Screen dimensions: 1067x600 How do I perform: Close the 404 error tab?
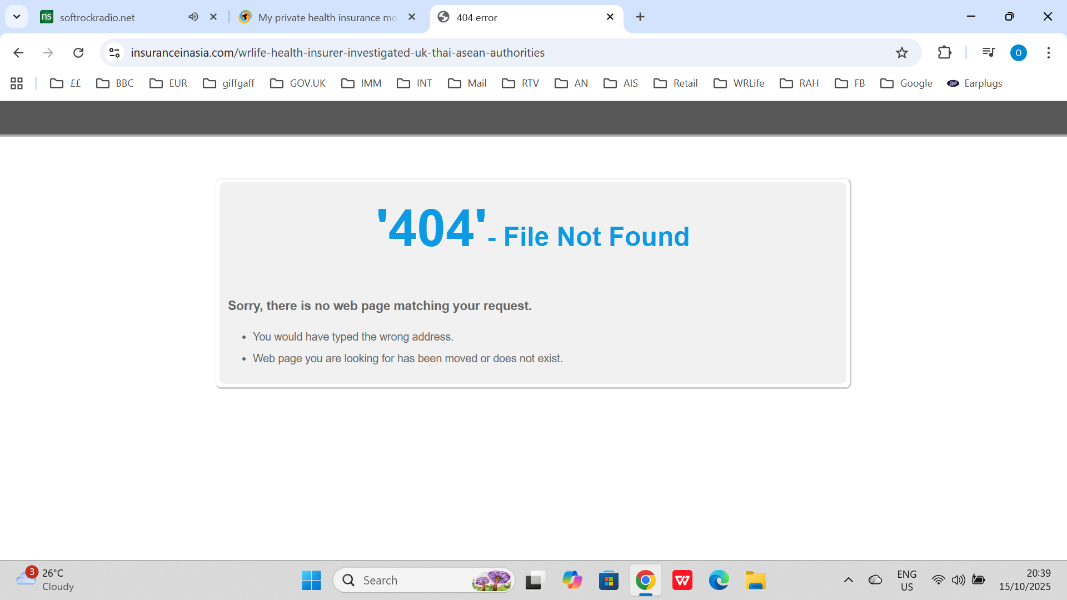[610, 17]
